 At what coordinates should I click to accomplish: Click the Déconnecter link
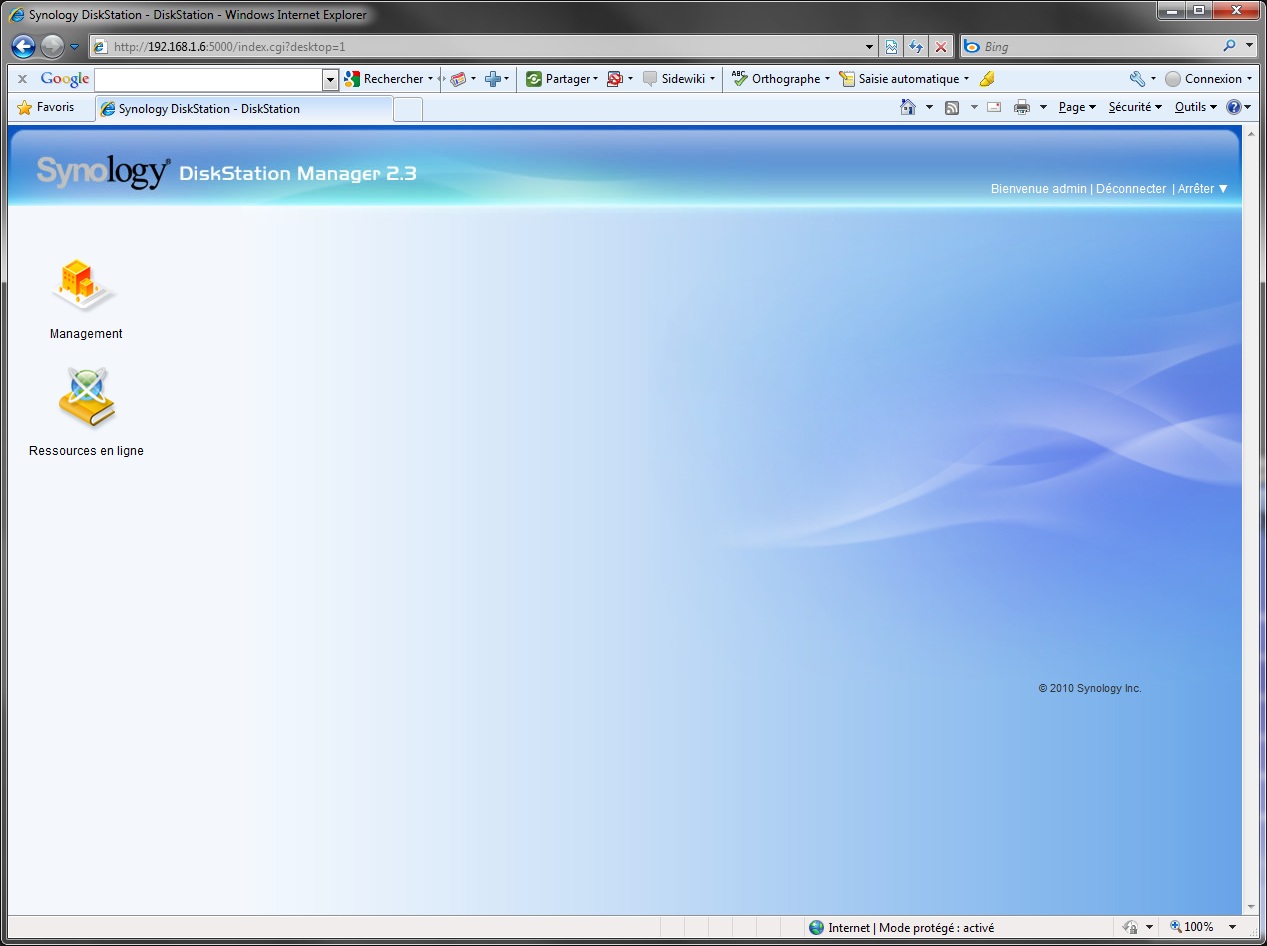[x=1130, y=188]
